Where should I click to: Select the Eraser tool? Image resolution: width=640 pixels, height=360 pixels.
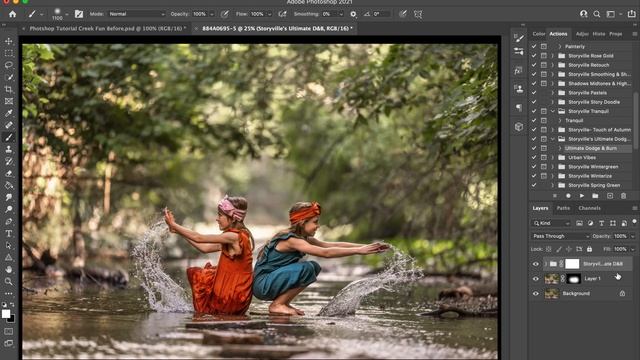click(x=9, y=173)
